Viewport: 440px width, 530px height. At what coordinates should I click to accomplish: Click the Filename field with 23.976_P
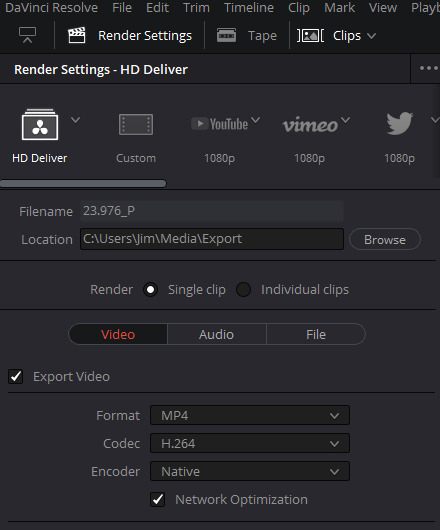(212, 211)
